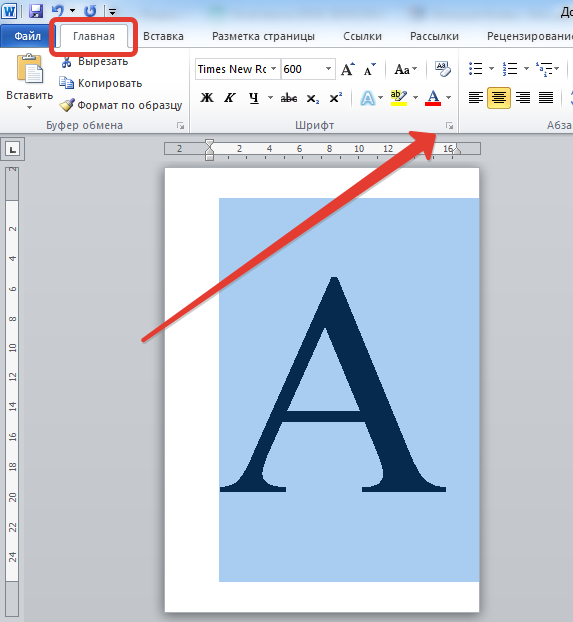Image resolution: width=573 pixels, height=622 pixels.
Task: Apply strikethrough formatting
Action: click(288, 98)
